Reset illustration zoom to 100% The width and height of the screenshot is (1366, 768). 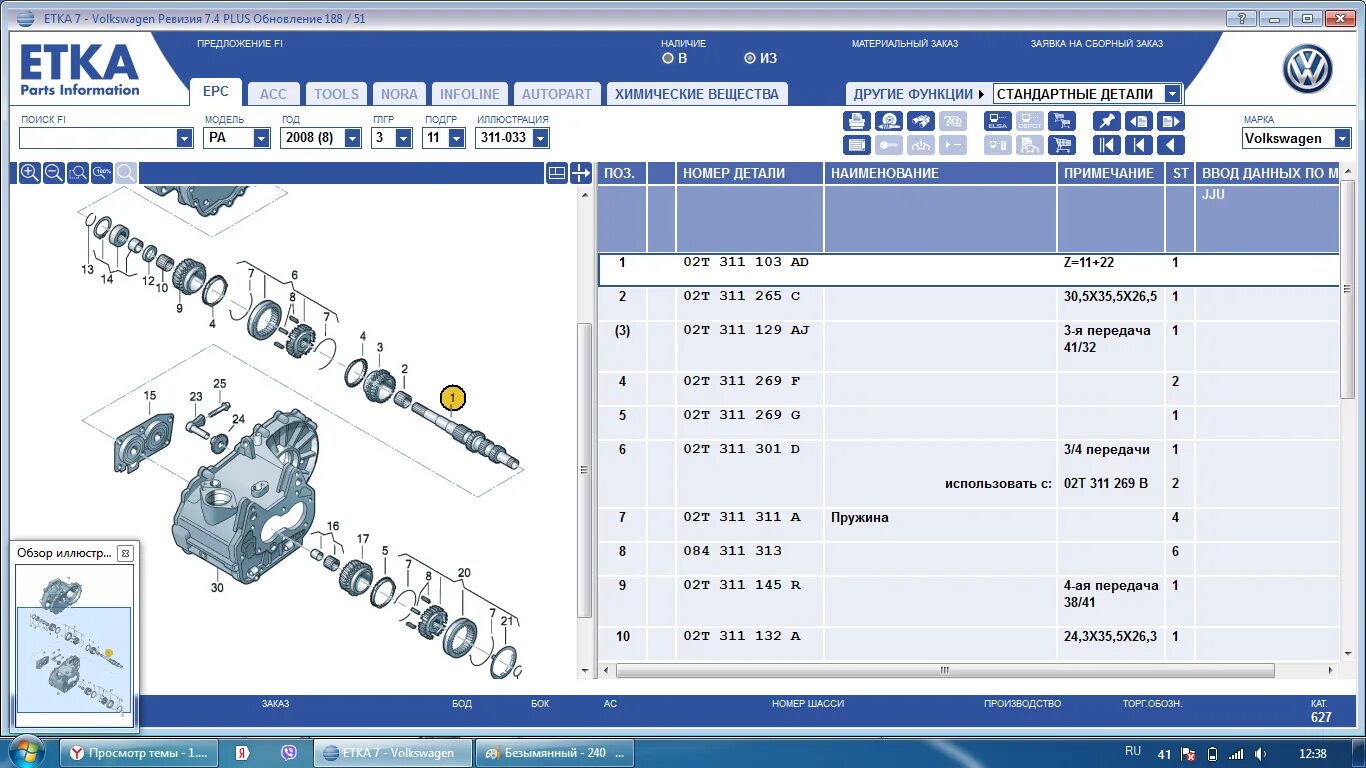(102, 173)
